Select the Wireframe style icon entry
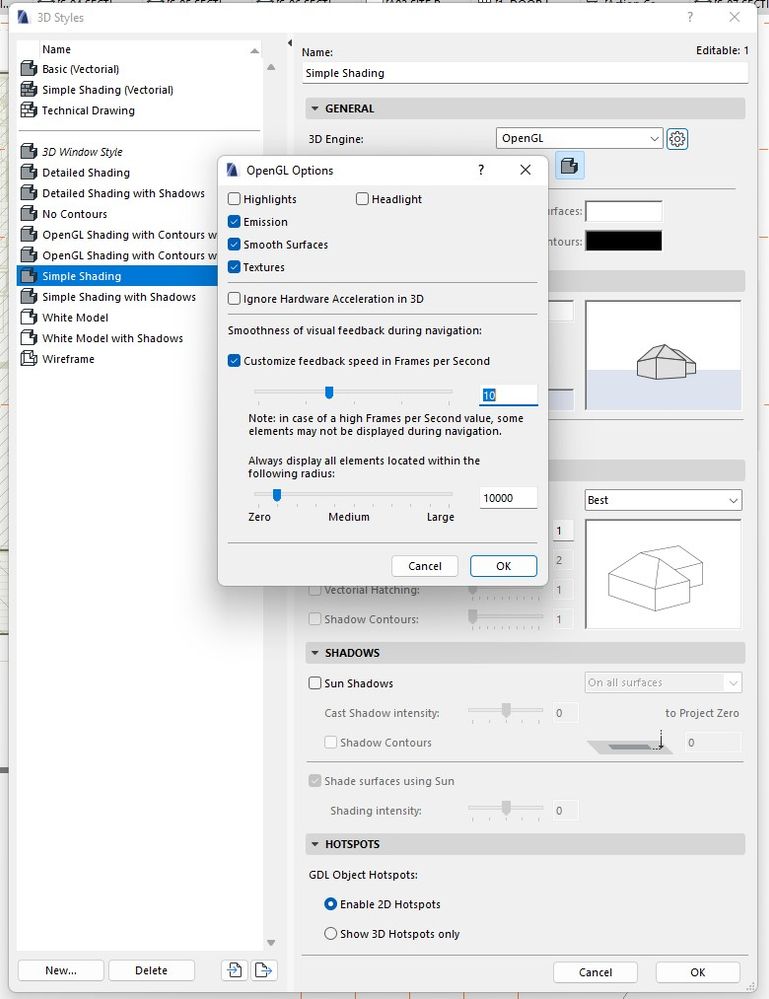The image size is (769, 999). pos(29,359)
